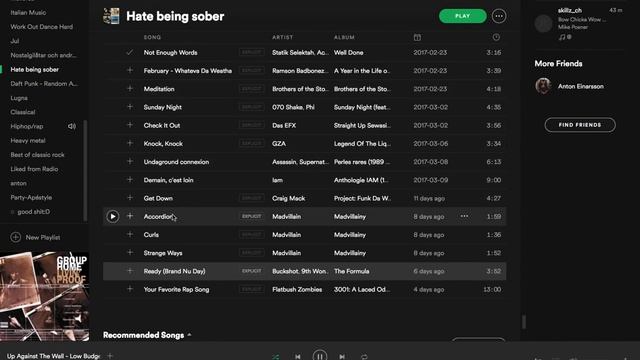Viewport: 640px width, 360px height.
Task: Add Meditation to library with plus
Action: [x=130, y=89]
